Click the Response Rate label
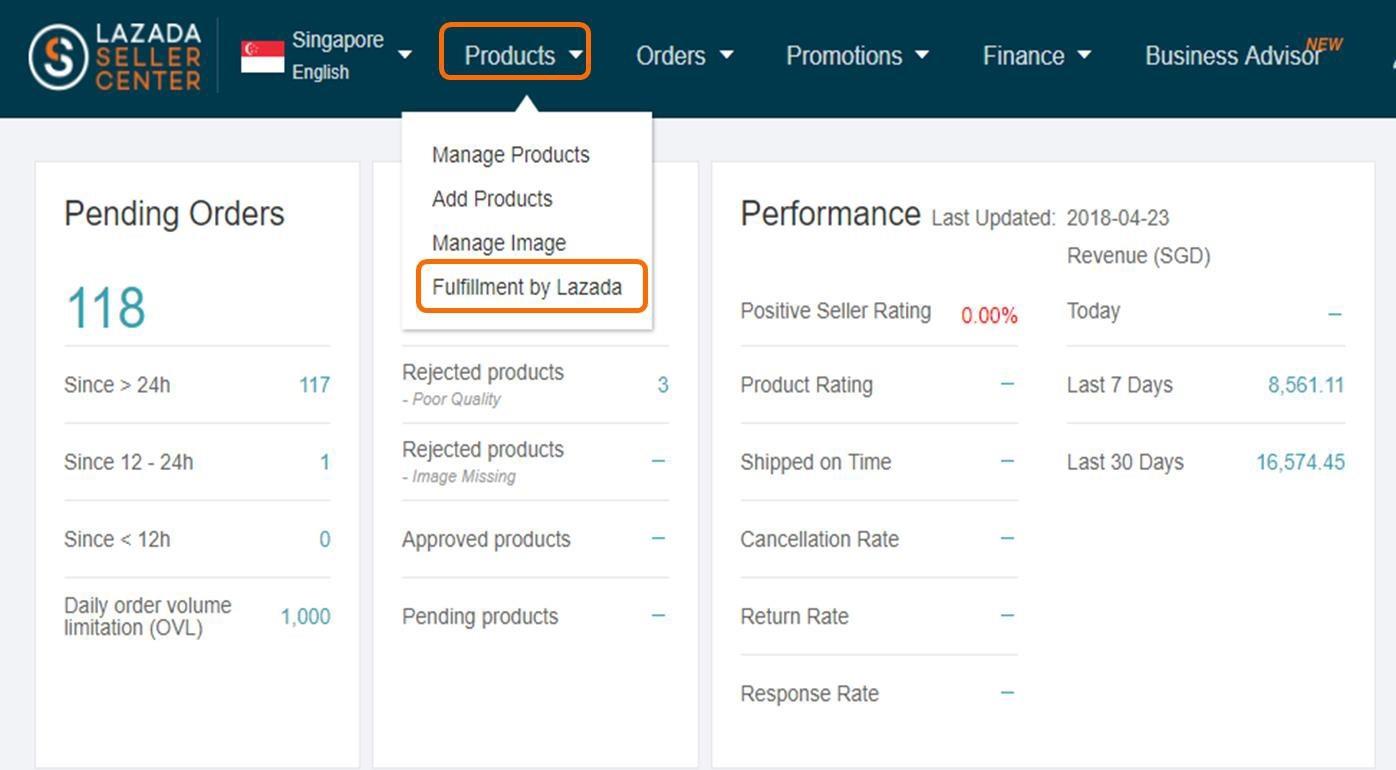 809,694
